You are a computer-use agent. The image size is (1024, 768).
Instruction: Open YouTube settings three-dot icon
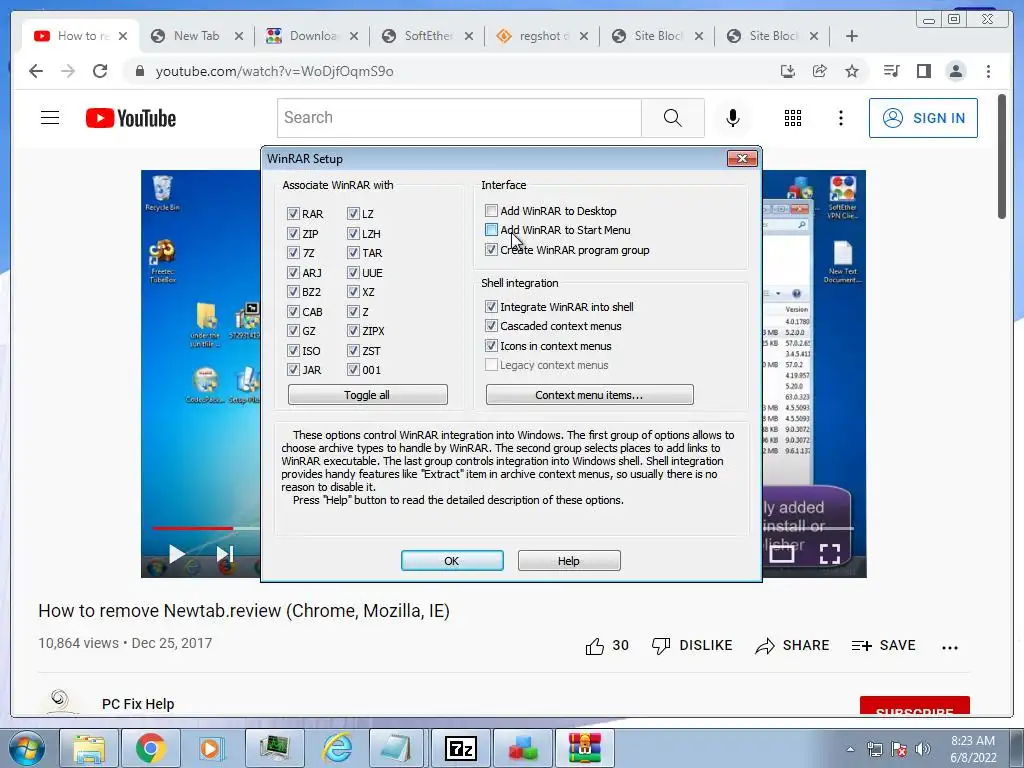tap(841, 118)
